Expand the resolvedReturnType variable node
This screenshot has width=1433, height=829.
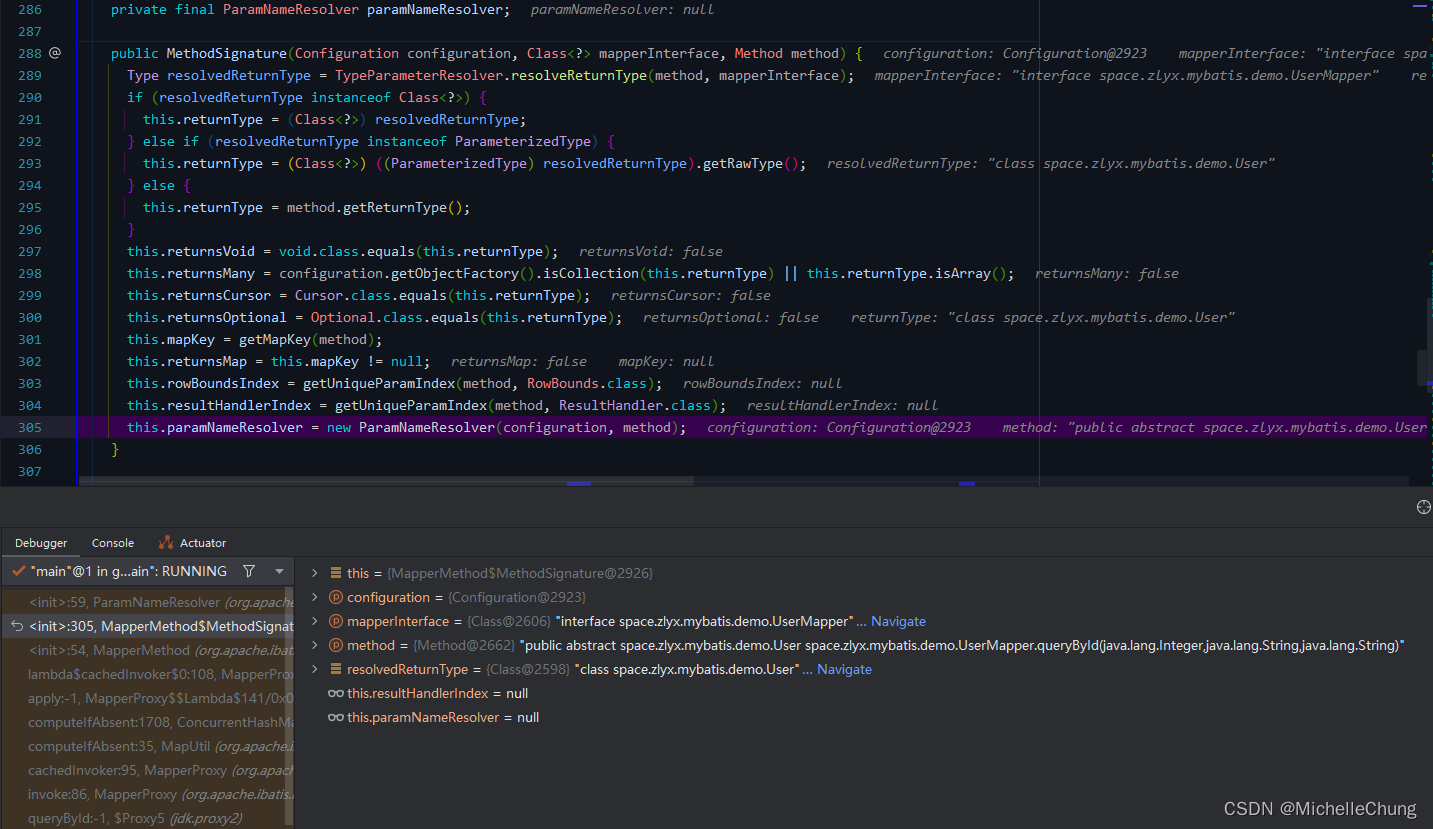click(x=314, y=669)
